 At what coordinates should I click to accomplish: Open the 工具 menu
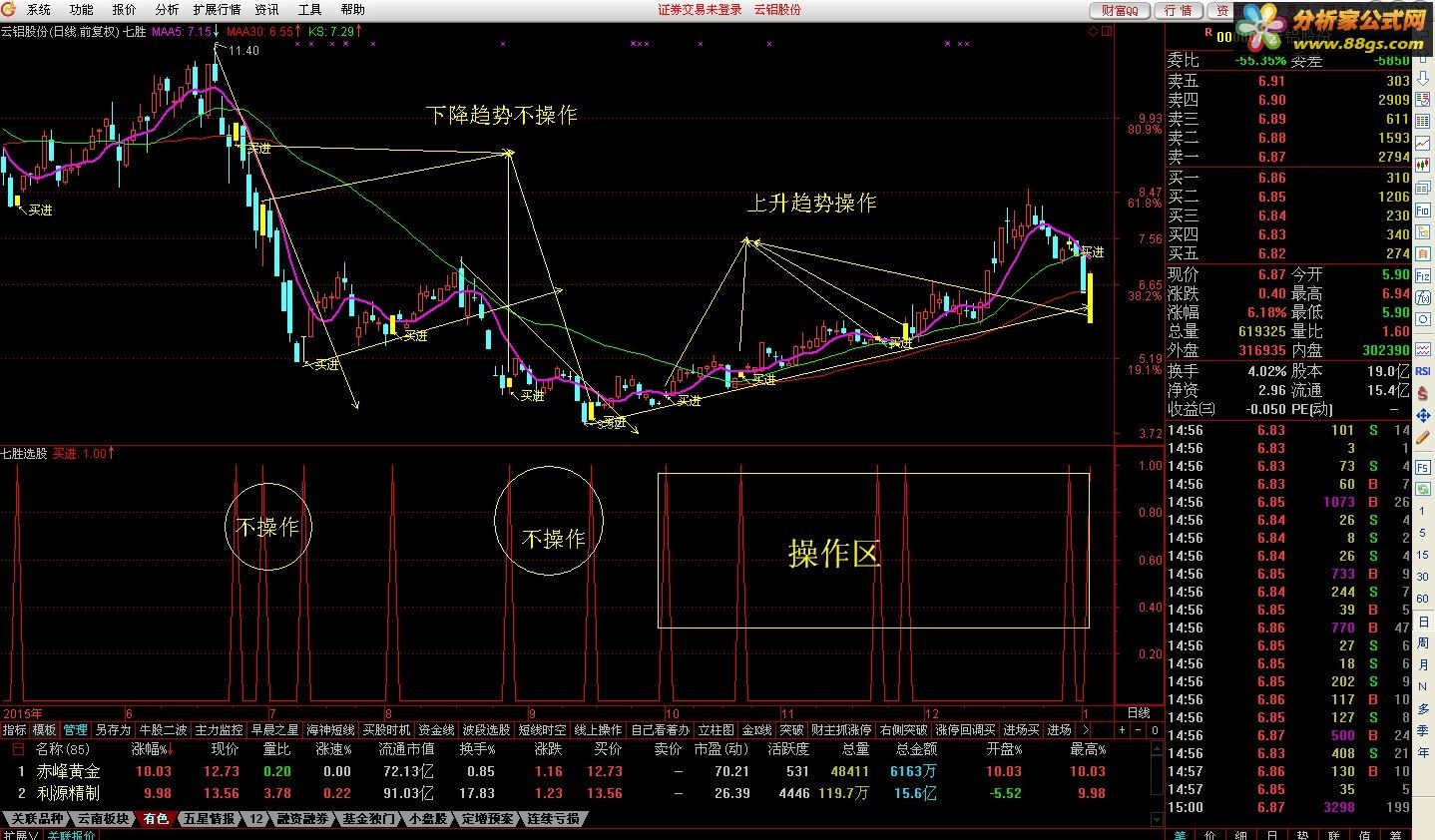coord(310,10)
